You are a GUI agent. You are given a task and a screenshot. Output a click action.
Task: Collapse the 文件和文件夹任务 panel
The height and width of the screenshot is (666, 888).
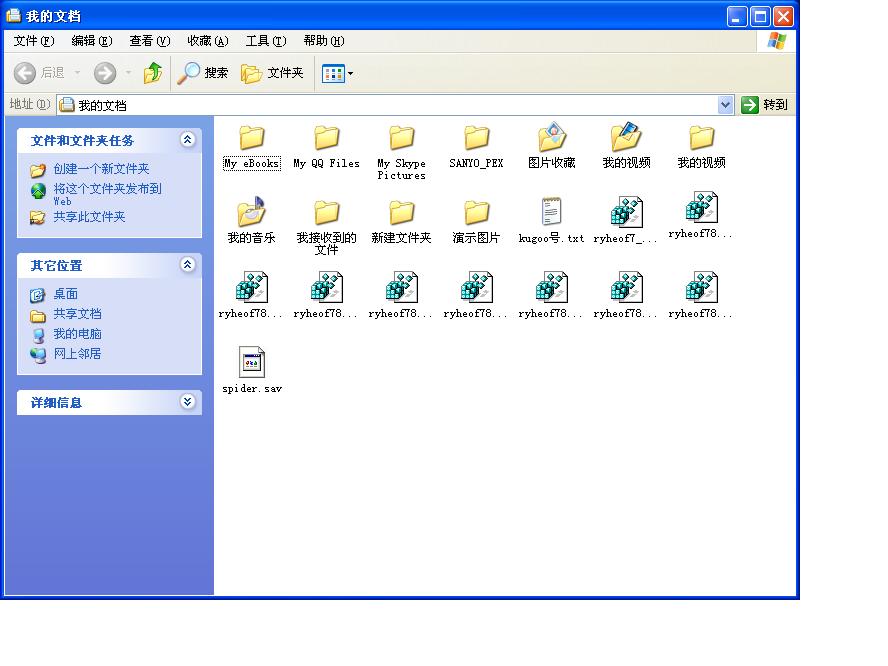[x=187, y=140]
